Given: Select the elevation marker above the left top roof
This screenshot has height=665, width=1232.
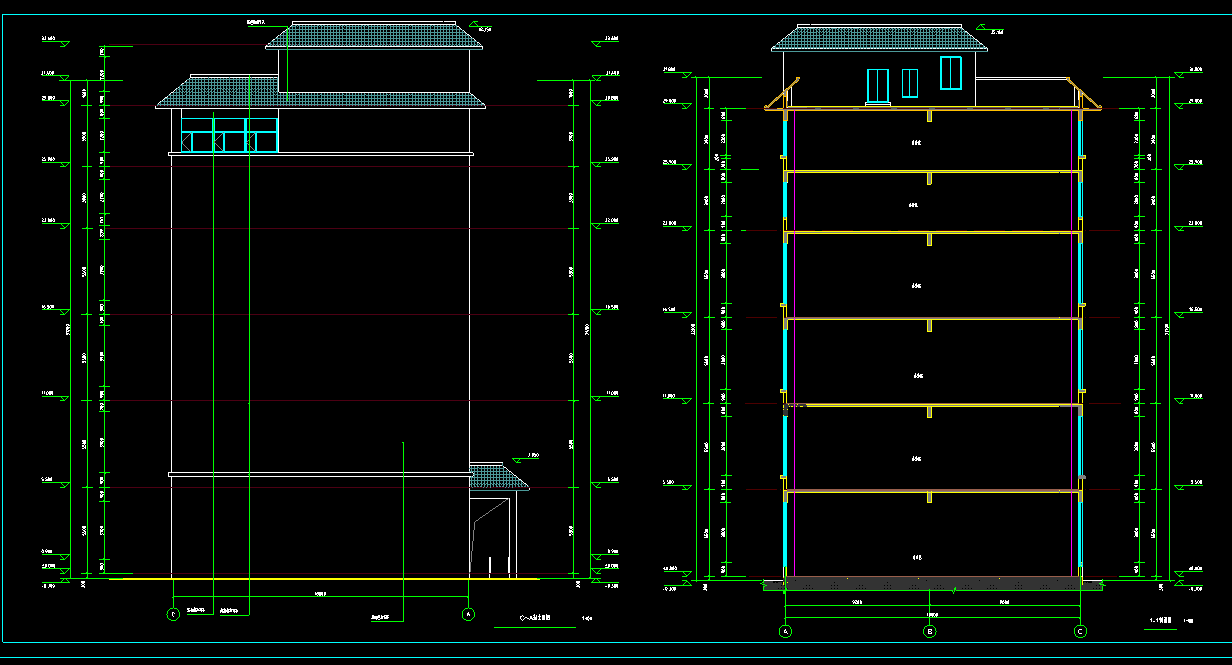Looking at the screenshot, I should coord(484,28).
